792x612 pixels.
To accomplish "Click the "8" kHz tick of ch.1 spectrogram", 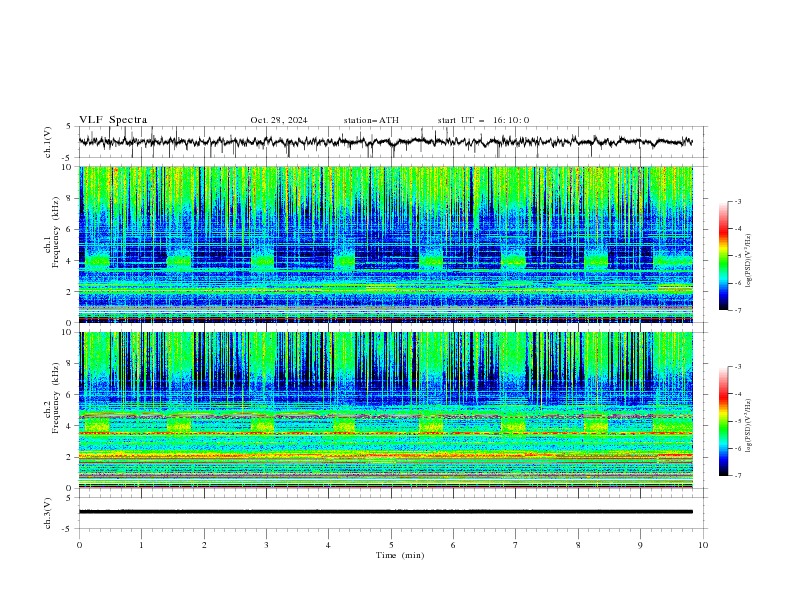I will 71,198.
